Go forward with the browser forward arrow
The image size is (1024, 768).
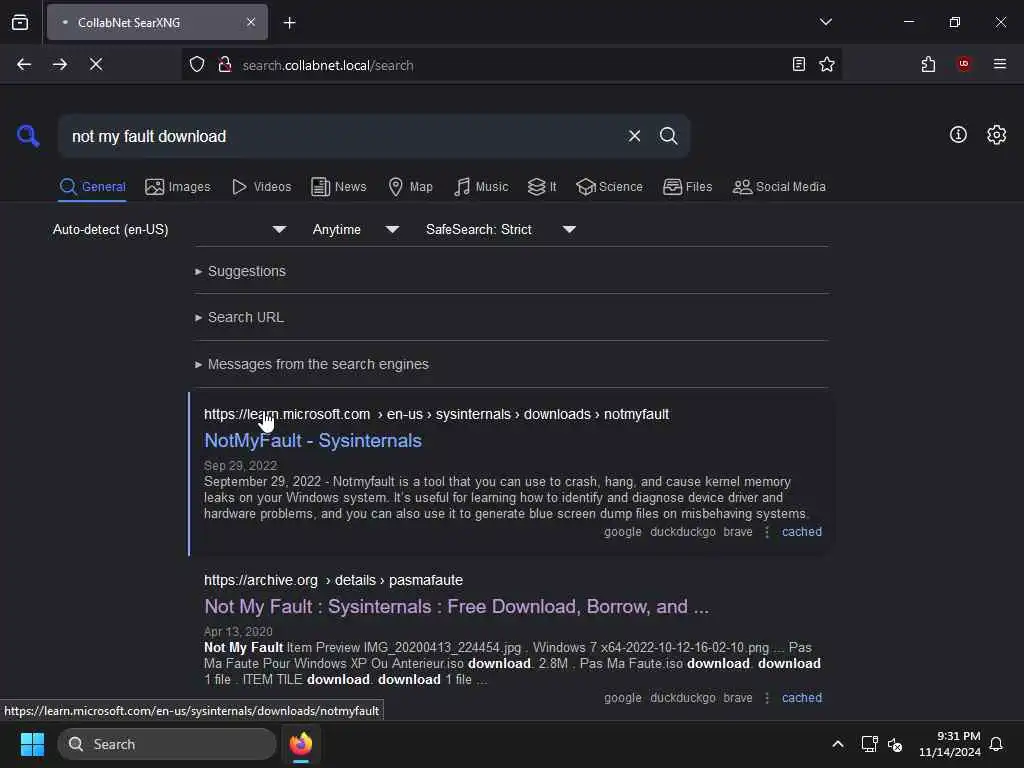(x=59, y=64)
